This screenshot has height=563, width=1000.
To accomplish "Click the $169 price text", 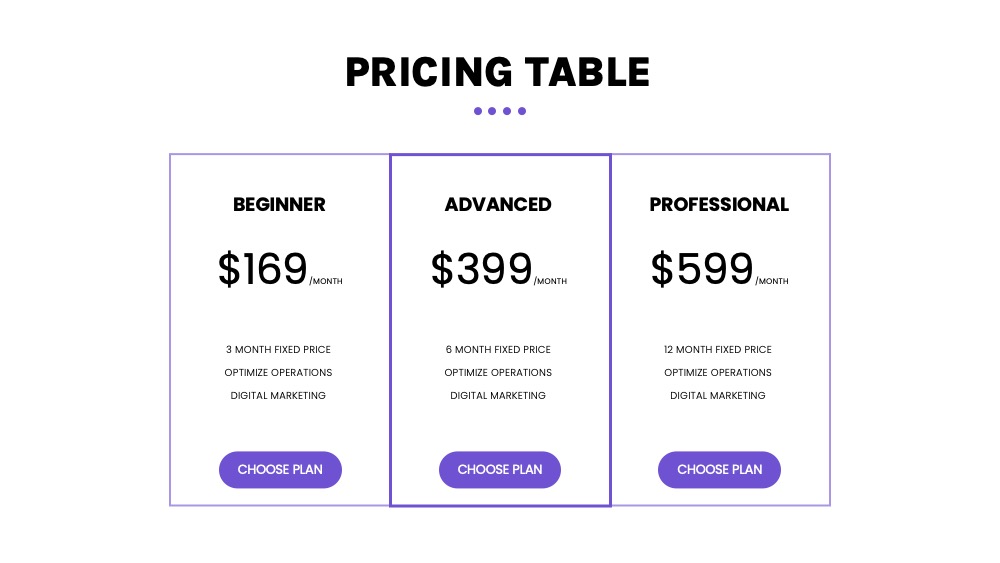I will 263,268.
